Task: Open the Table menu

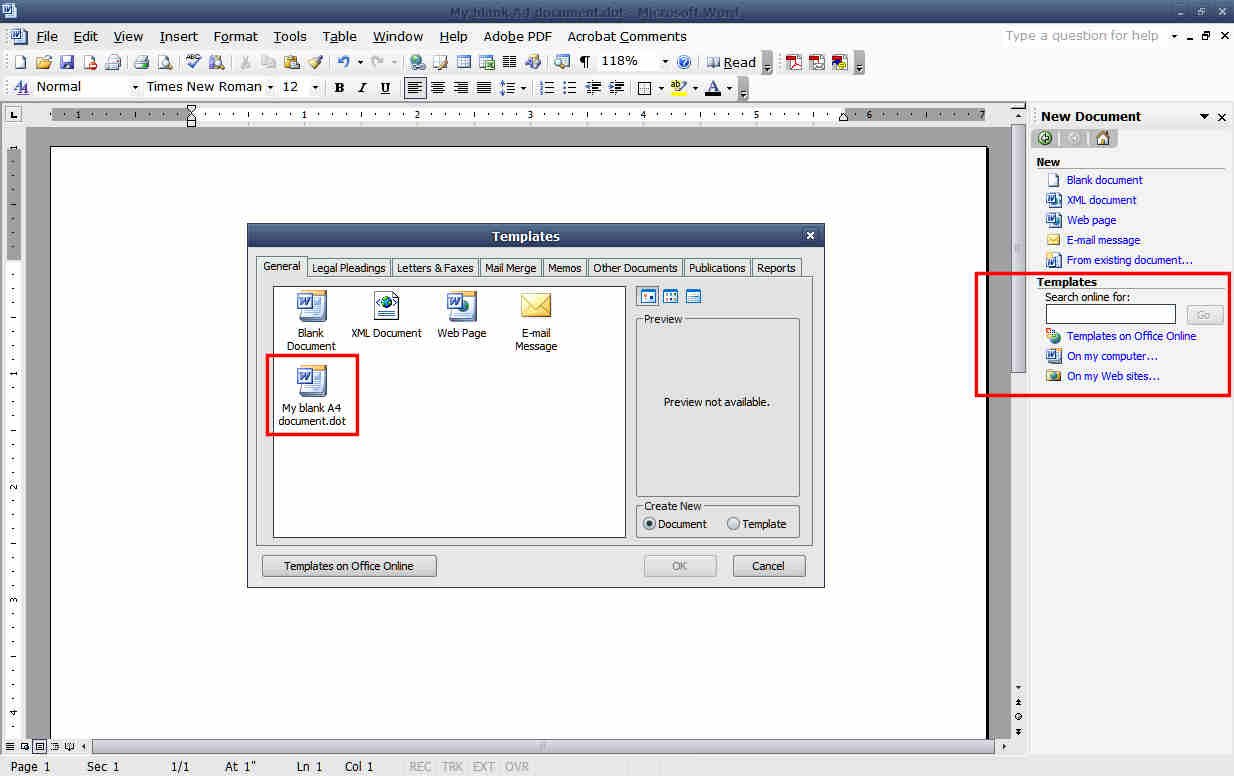Action: [x=340, y=36]
